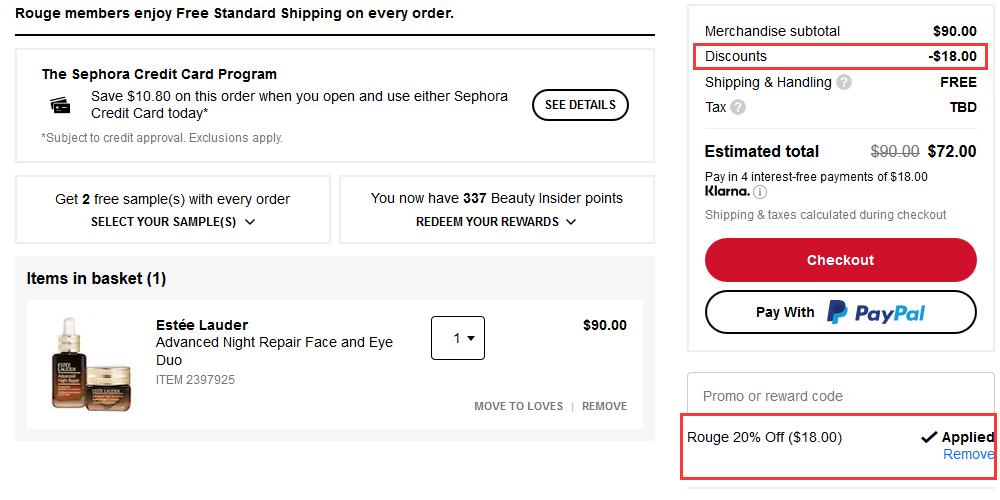Click the Applied checkmark icon
The width and height of the screenshot is (1000, 500).
tap(929, 438)
